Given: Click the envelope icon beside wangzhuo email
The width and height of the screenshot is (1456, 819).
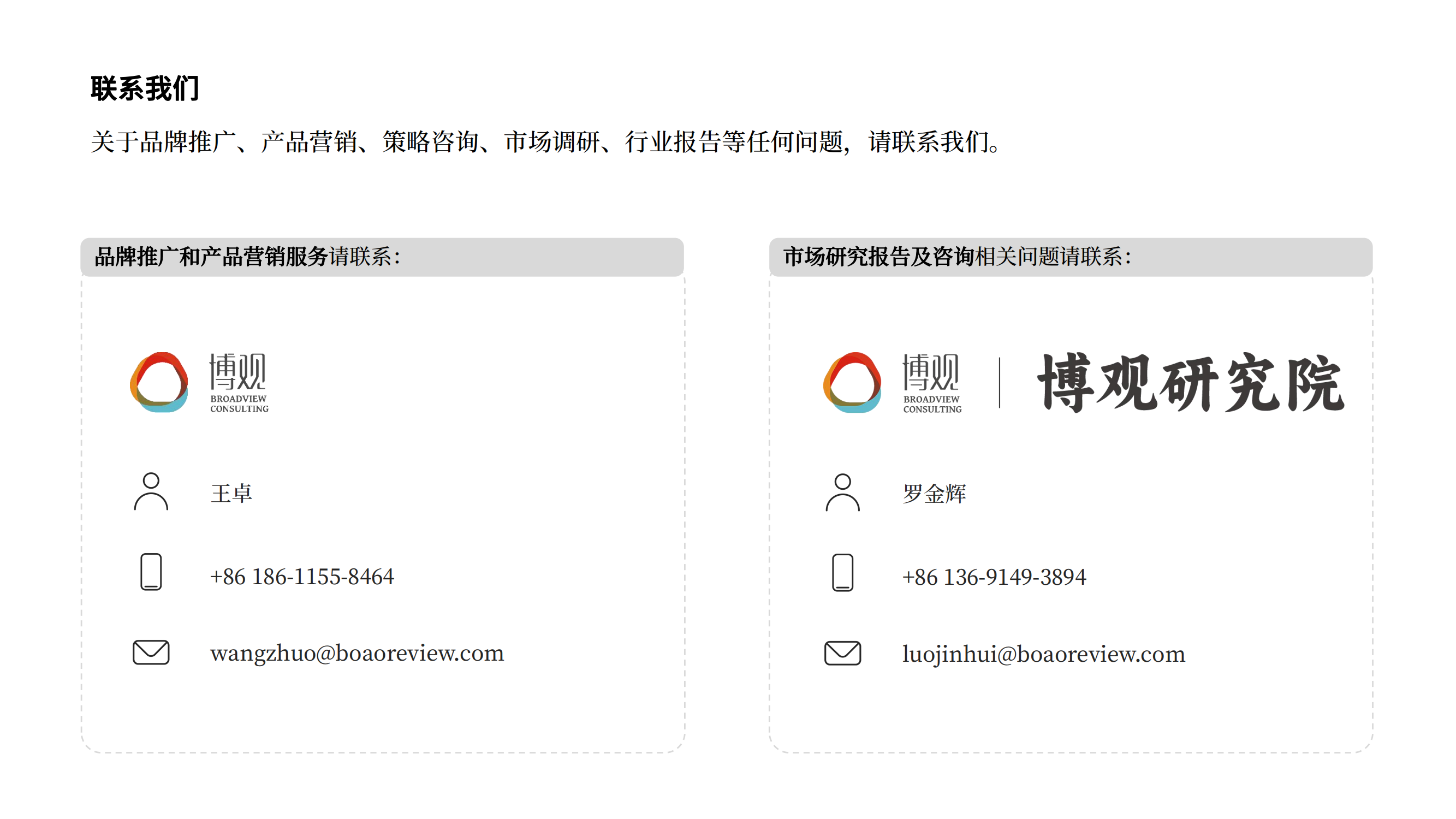Looking at the screenshot, I should (151, 652).
